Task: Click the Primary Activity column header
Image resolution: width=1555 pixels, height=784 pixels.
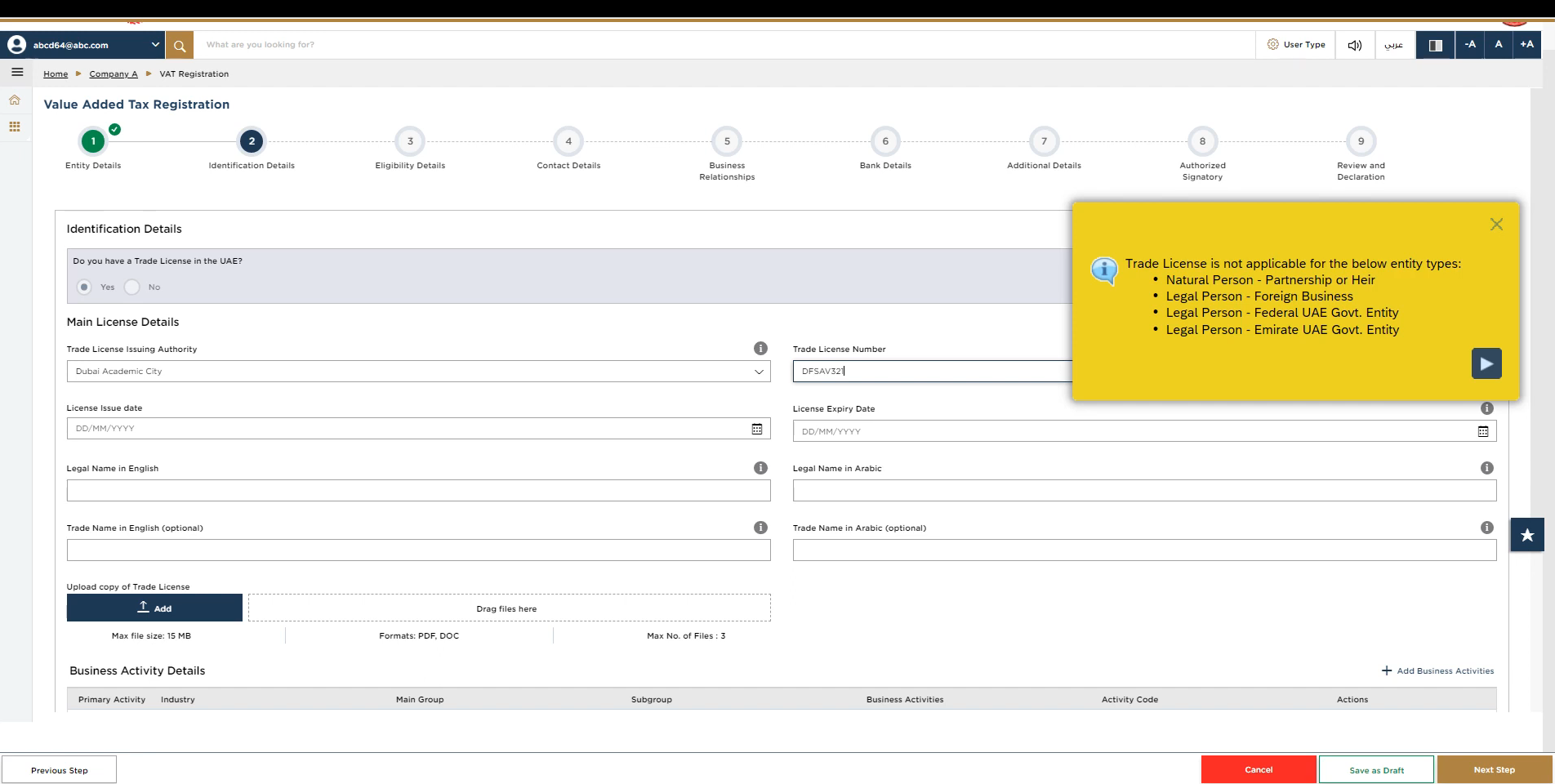Action: [112, 700]
